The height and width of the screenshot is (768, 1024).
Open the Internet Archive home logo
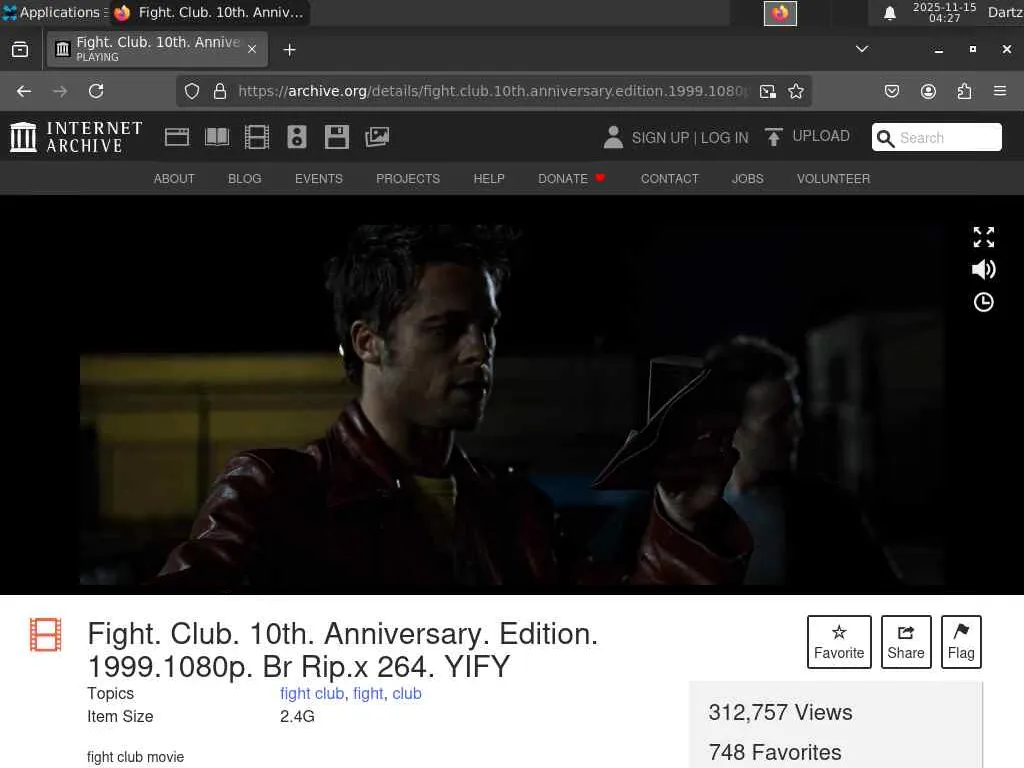coord(76,137)
